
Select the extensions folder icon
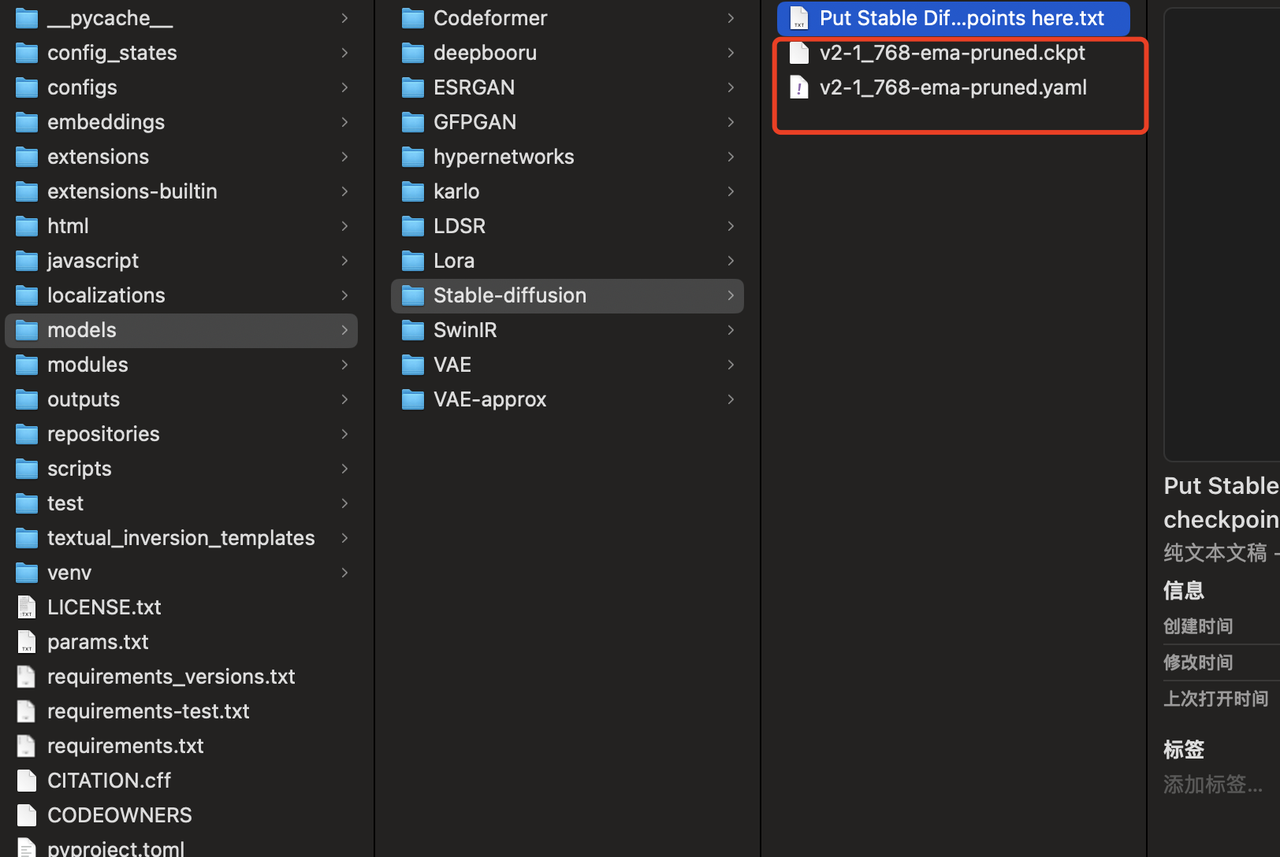(x=27, y=157)
